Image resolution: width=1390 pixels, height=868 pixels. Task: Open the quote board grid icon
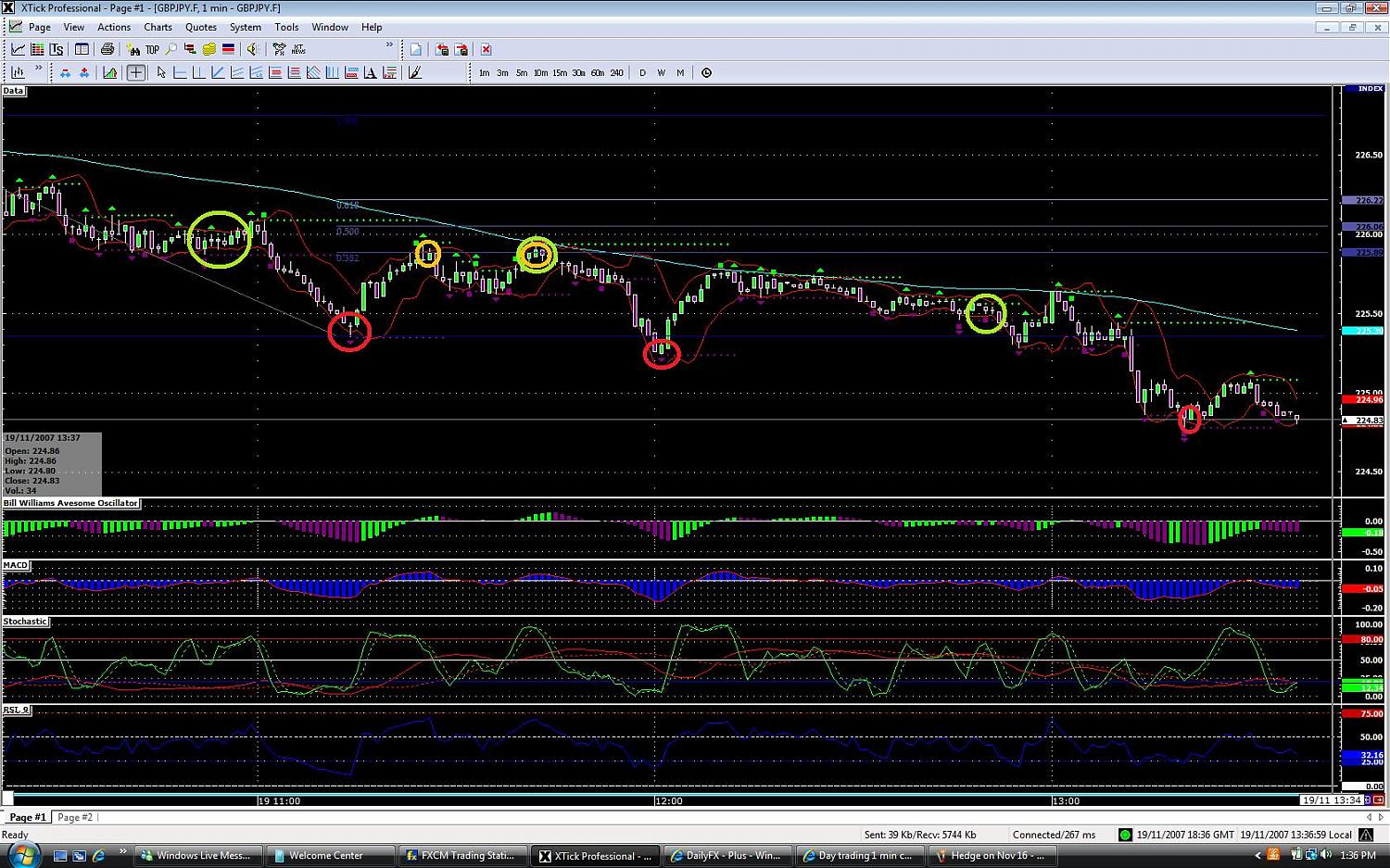click(37, 49)
